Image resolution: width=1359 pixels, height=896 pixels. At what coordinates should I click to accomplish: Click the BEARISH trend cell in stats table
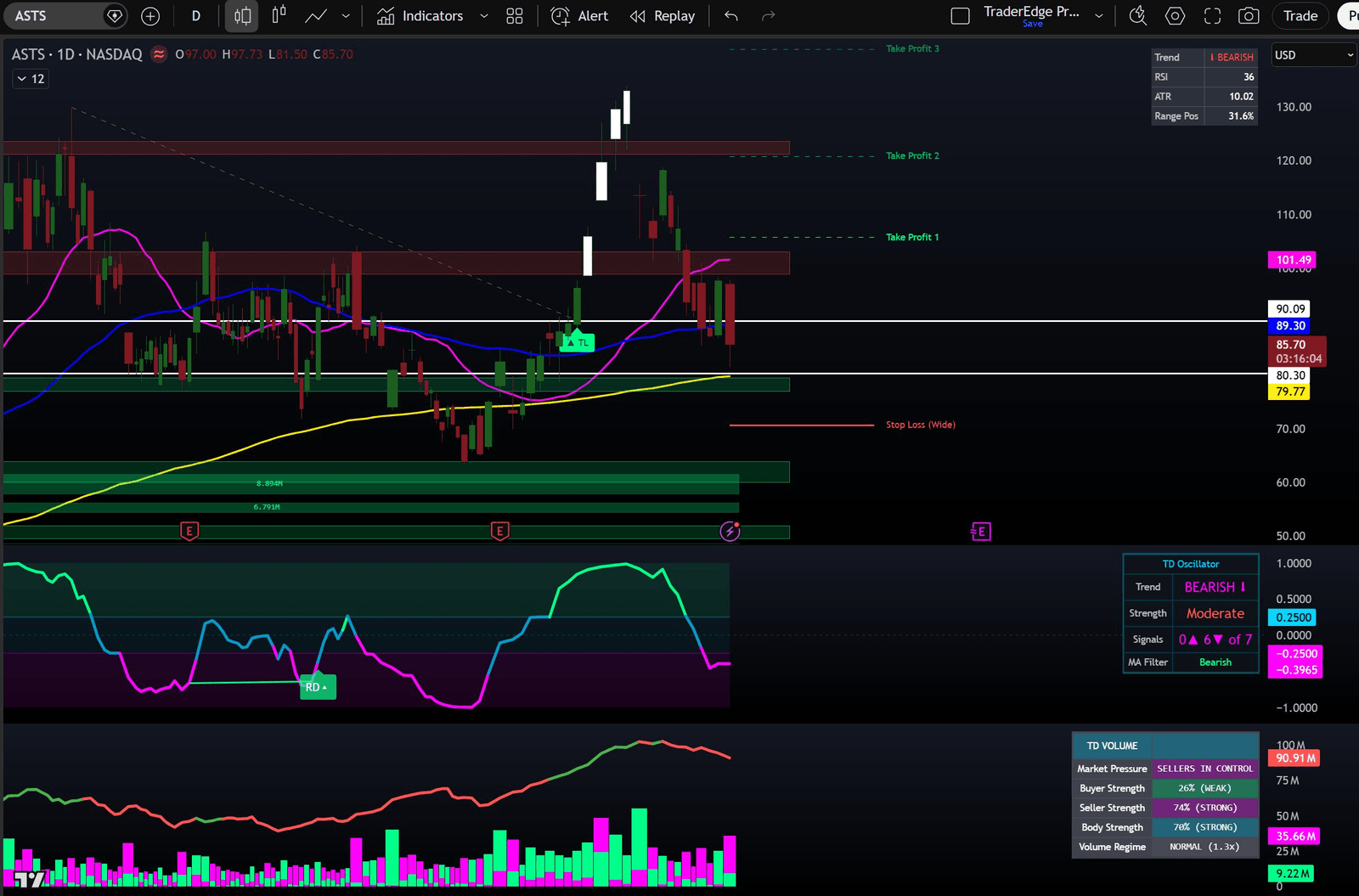click(1231, 57)
